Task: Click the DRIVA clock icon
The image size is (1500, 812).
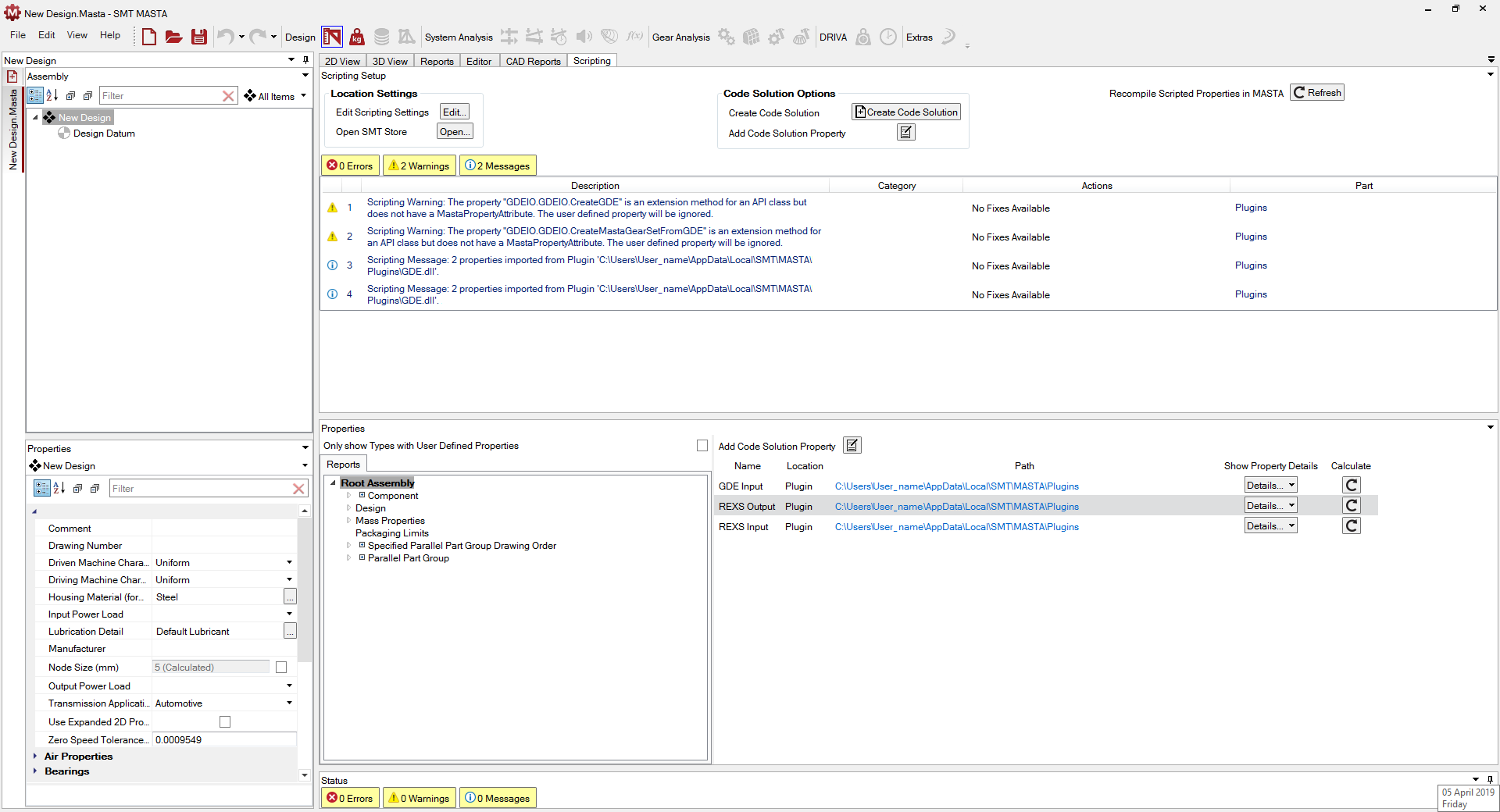Action: [888, 37]
